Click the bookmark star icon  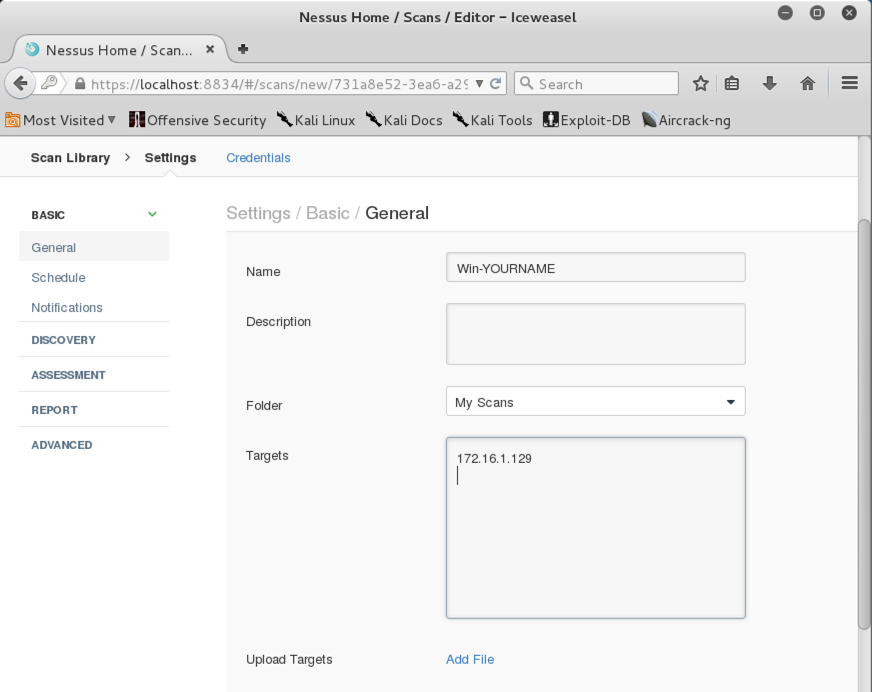[701, 84]
